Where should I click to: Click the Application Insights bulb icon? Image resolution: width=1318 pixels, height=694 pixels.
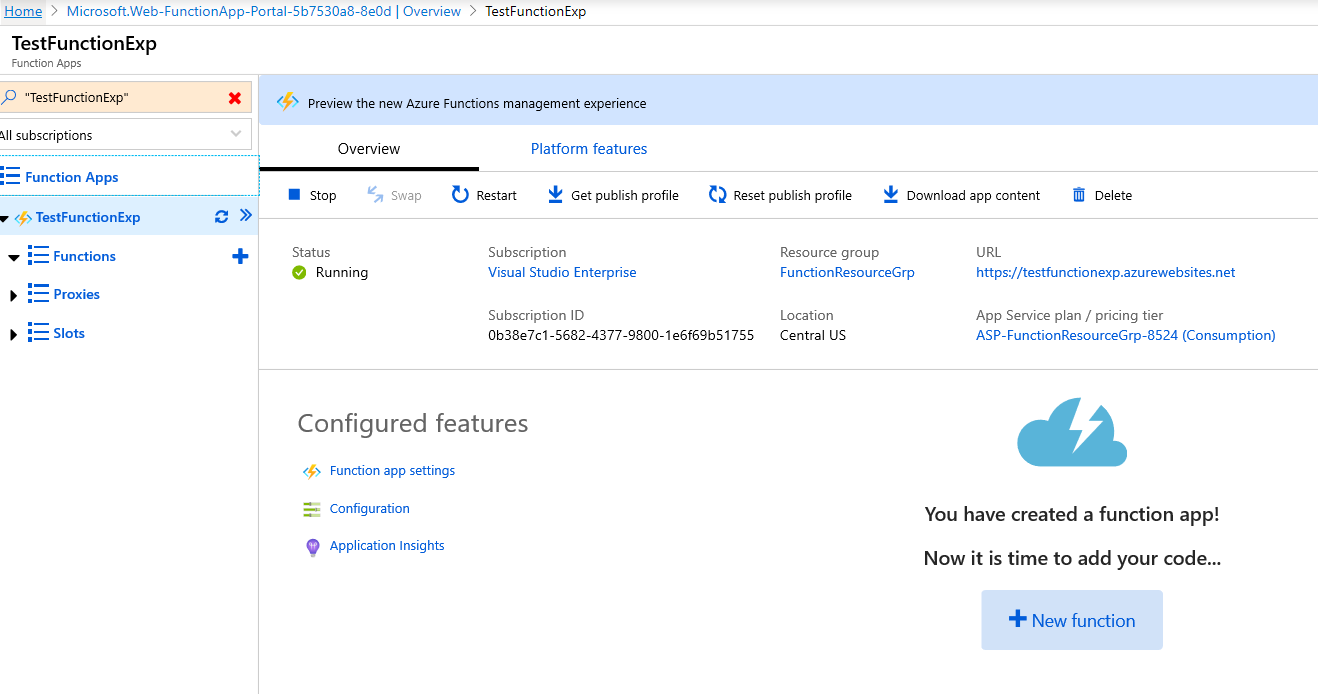click(312, 547)
